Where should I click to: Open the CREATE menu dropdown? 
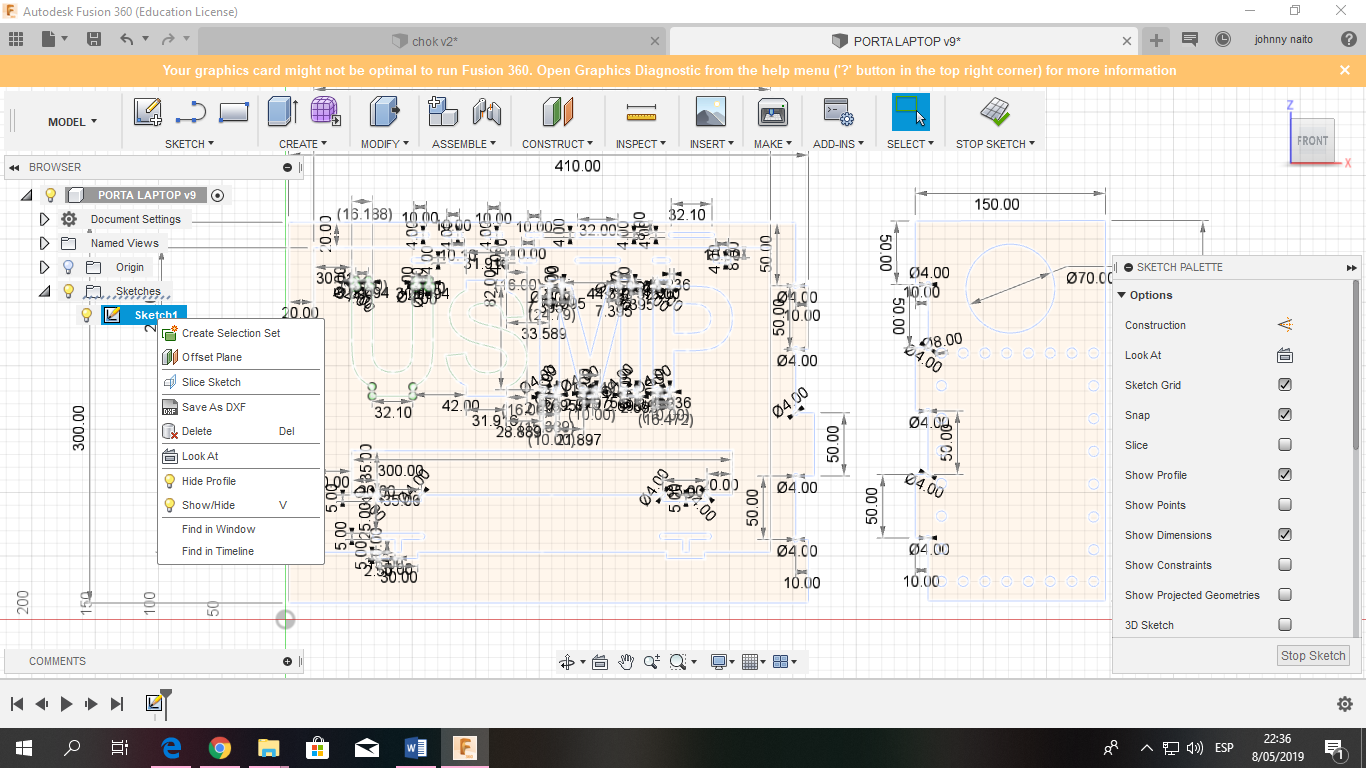(x=304, y=144)
